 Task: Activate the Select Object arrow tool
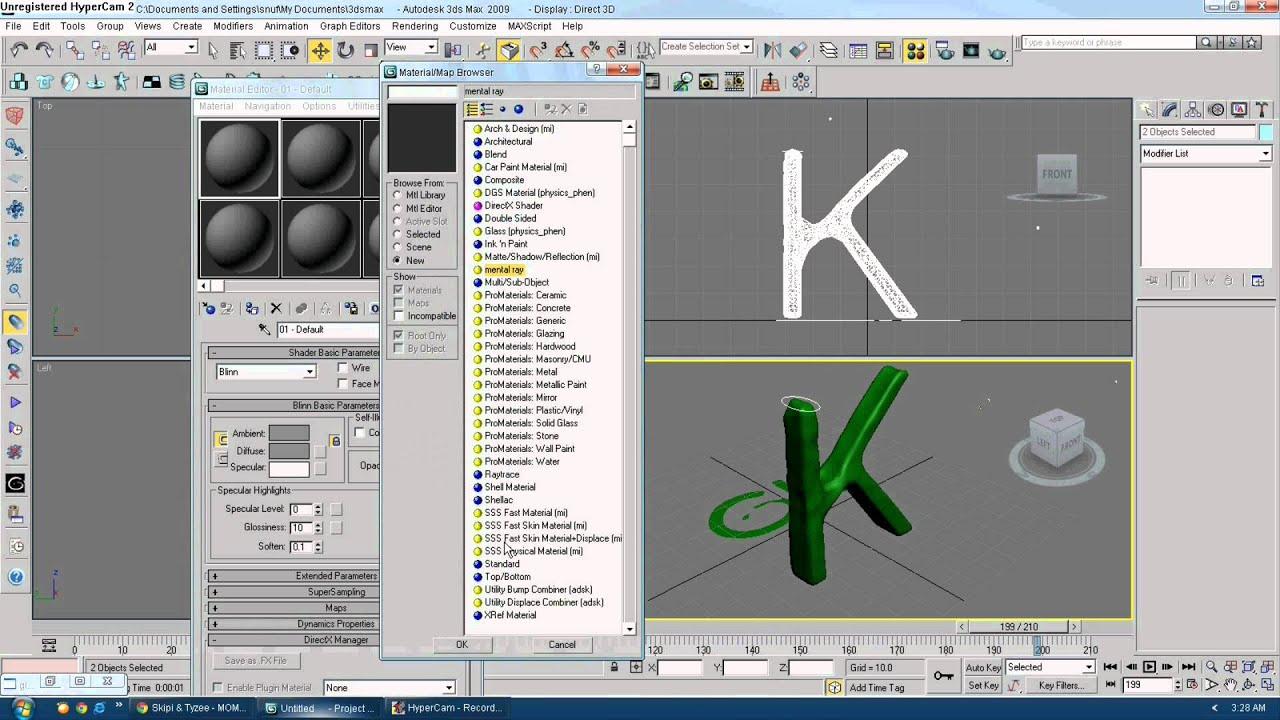[213, 50]
